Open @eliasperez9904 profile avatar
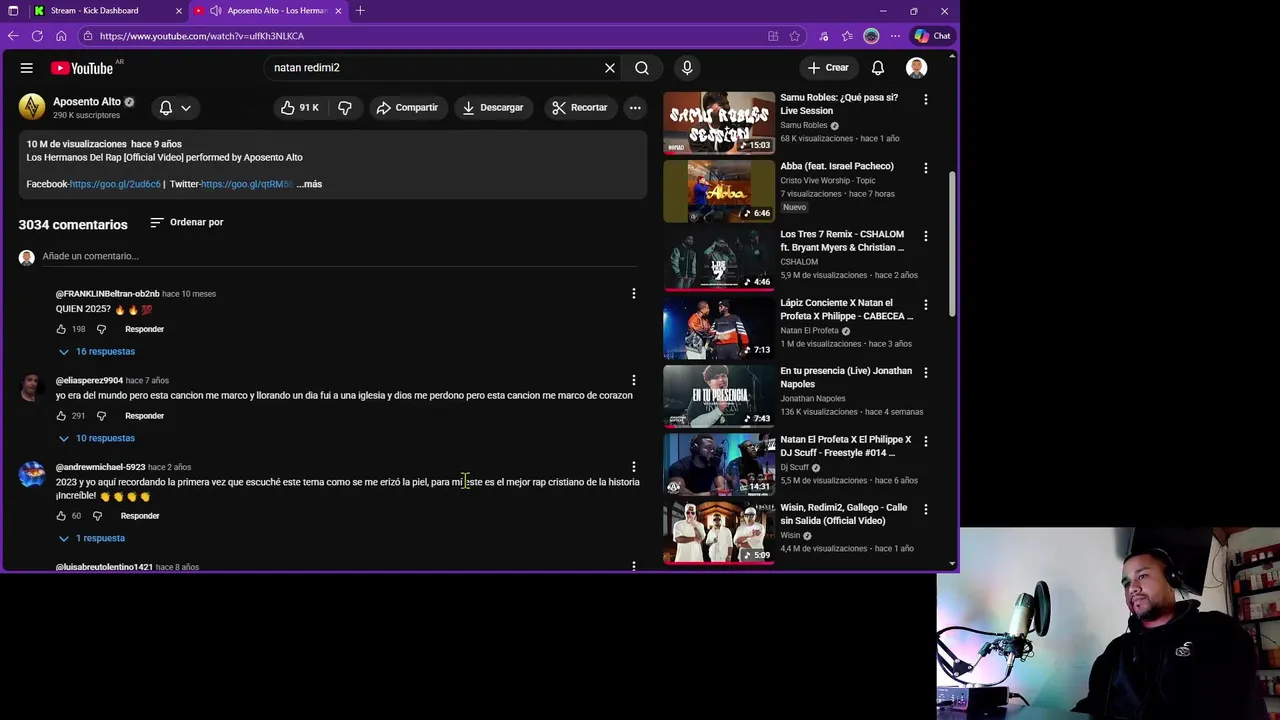 click(x=32, y=387)
